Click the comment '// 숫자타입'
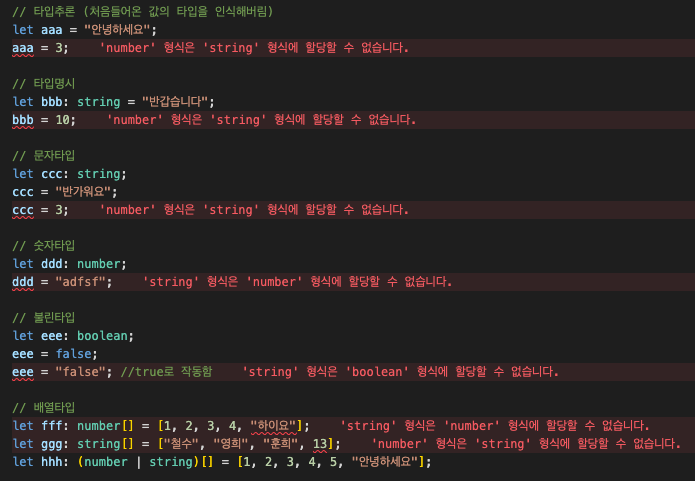Viewport: 695px width, 481px height. (44, 246)
